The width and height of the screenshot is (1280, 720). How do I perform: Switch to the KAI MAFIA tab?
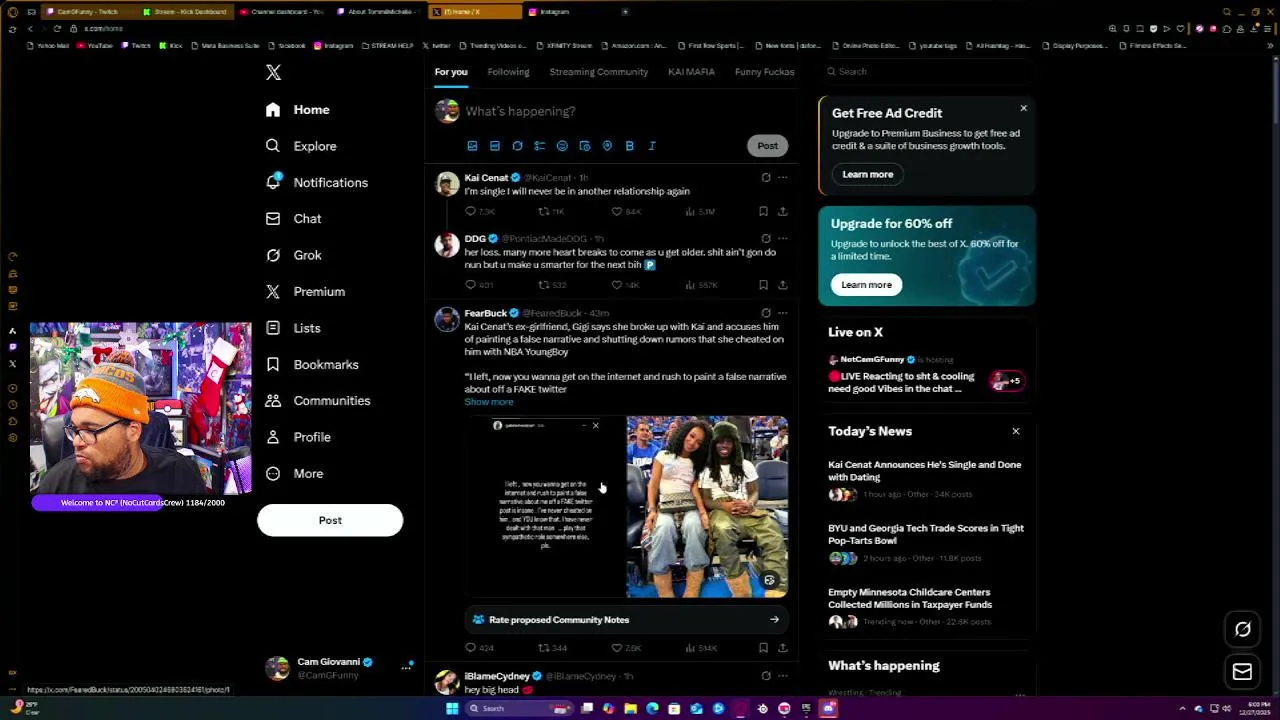[x=691, y=72]
